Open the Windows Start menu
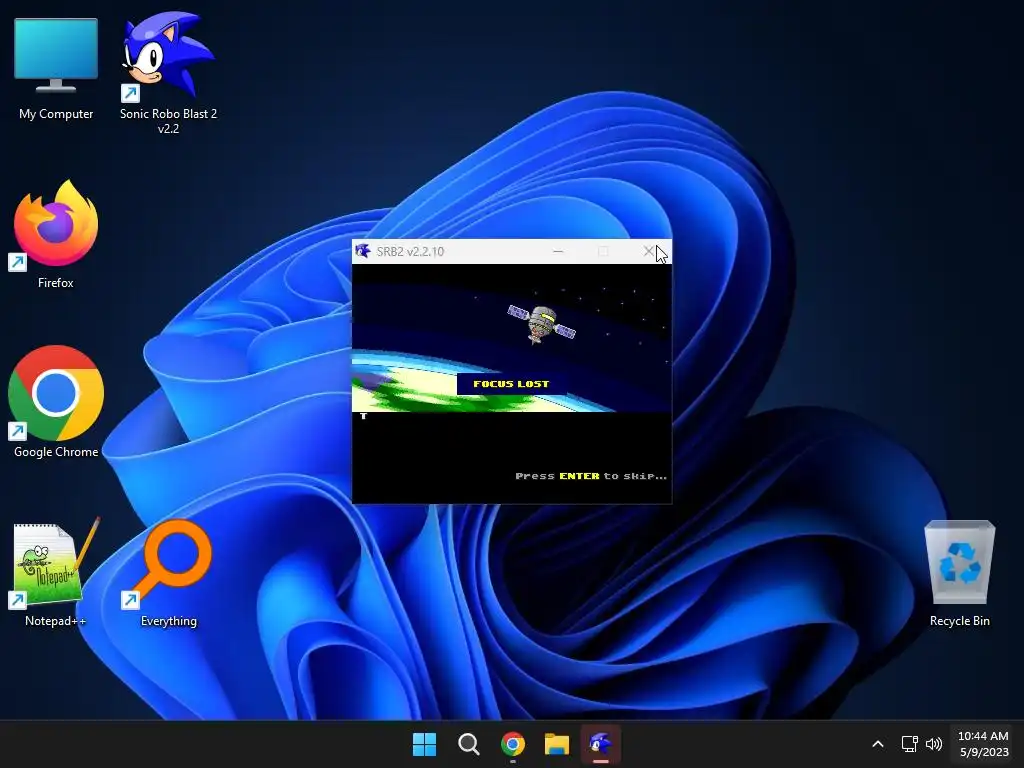Image resolution: width=1024 pixels, height=768 pixels. coord(424,744)
